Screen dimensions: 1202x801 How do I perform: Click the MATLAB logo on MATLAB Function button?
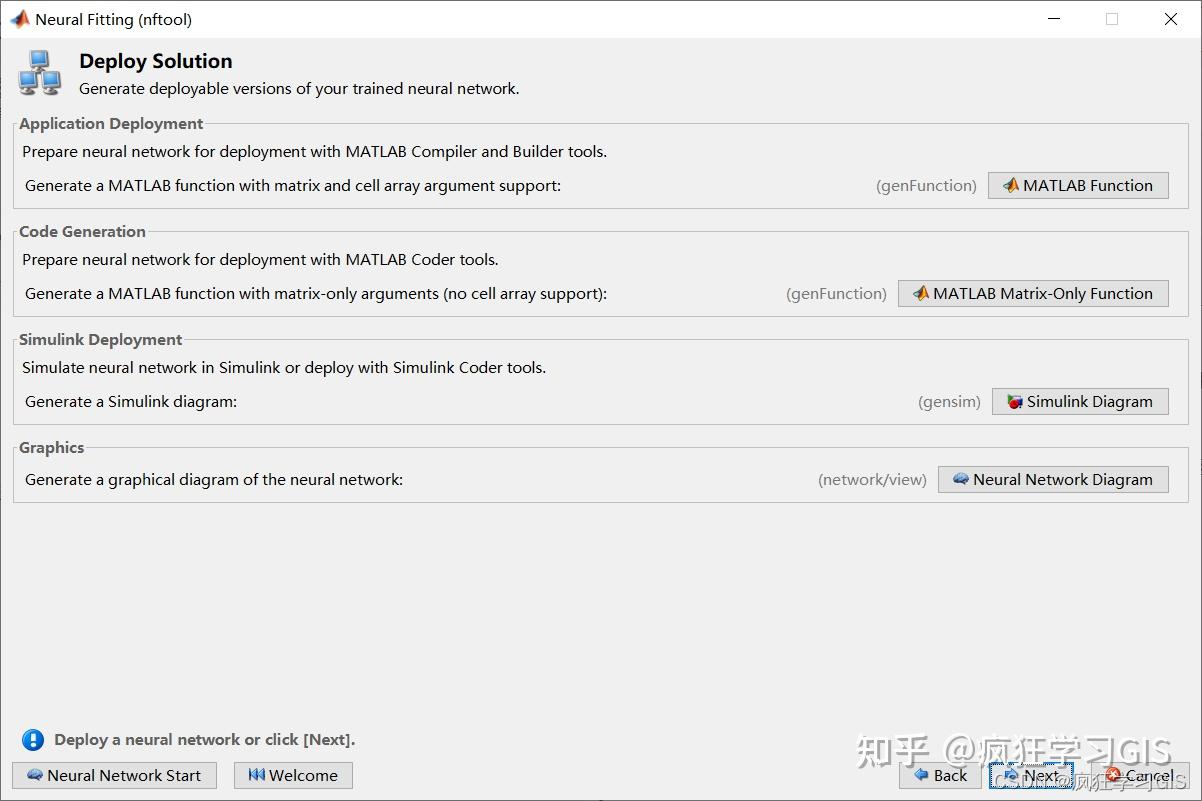coord(1011,185)
